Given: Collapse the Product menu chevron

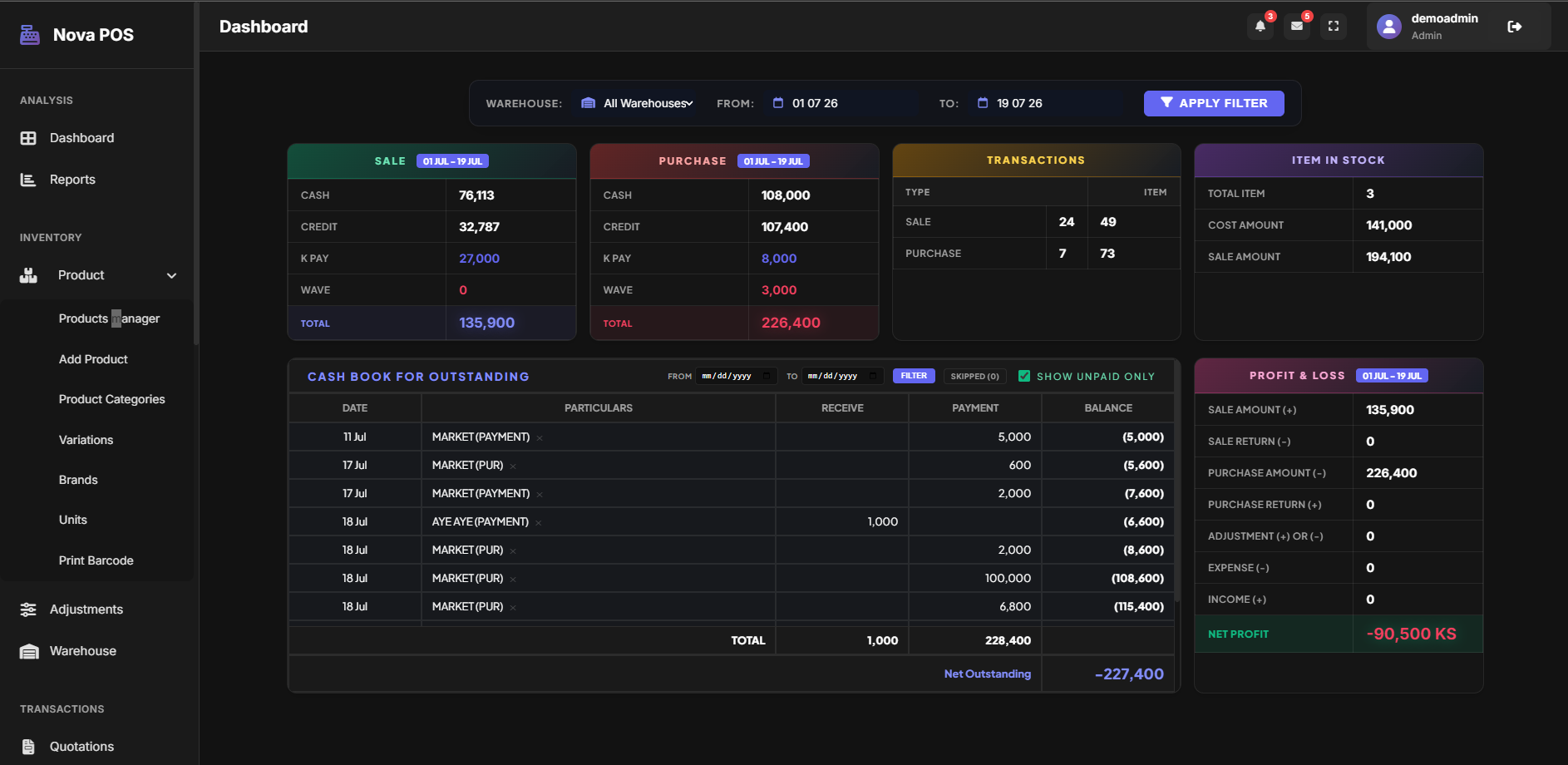Looking at the screenshot, I should (x=172, y=275).
